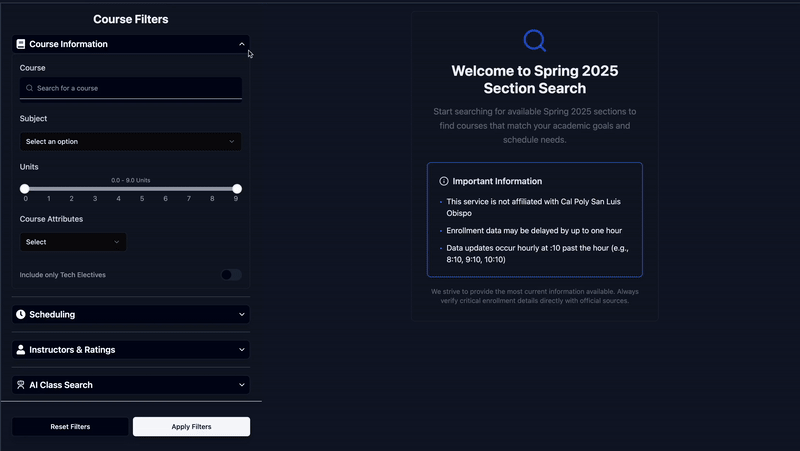Click the book icon beside Course Information
Image resolution: width=800 pixels, height=451 pixels.
click(x=21, y=44)
